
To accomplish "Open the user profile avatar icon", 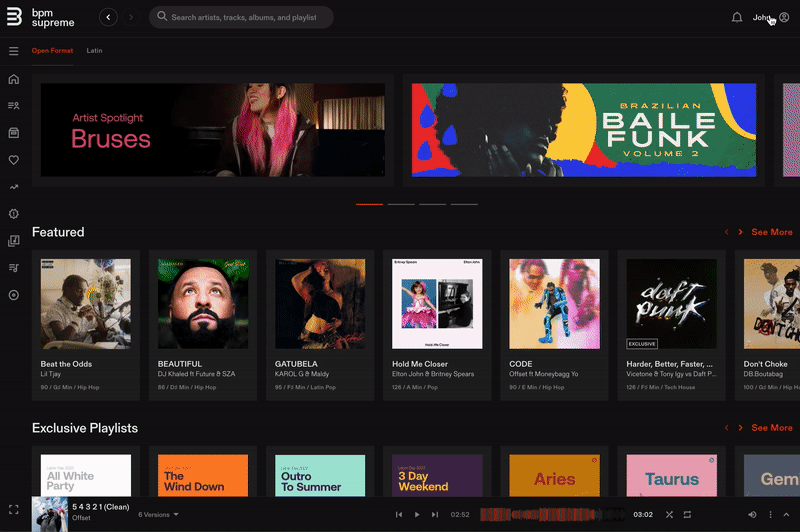I will pyautogui.click(x=784, y=17).
